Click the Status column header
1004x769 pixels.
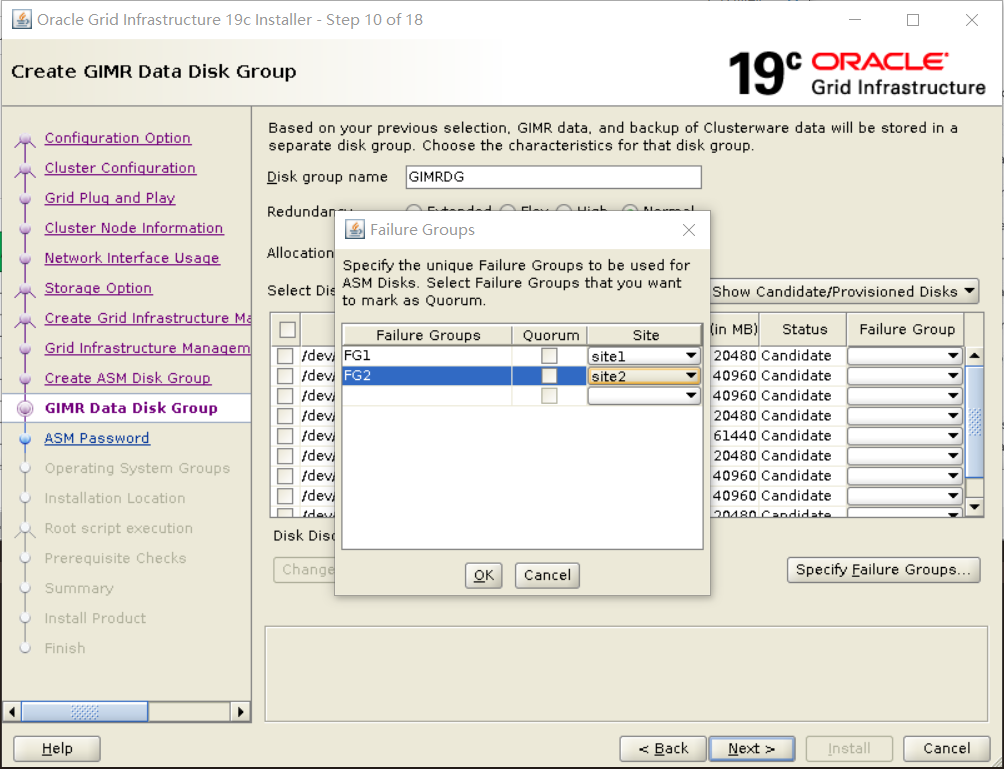(x=804, y=329)
